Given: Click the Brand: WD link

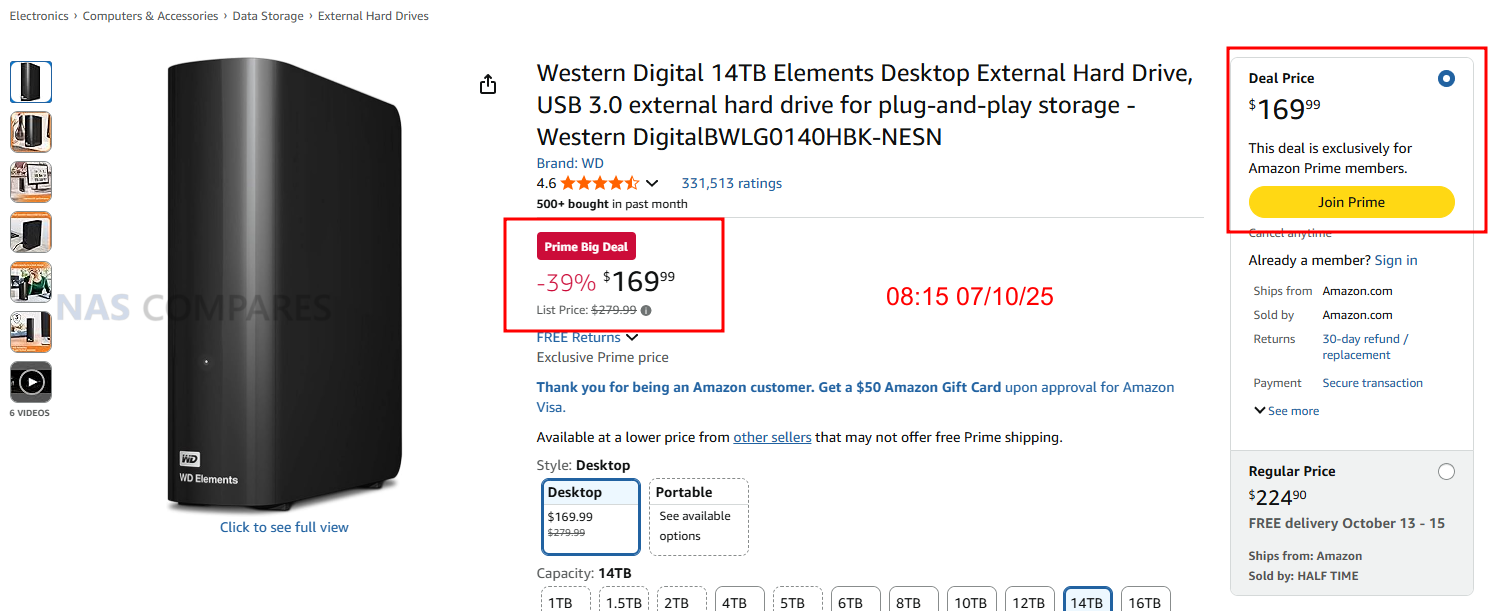Looking at the screenshot, I should 570,163.
